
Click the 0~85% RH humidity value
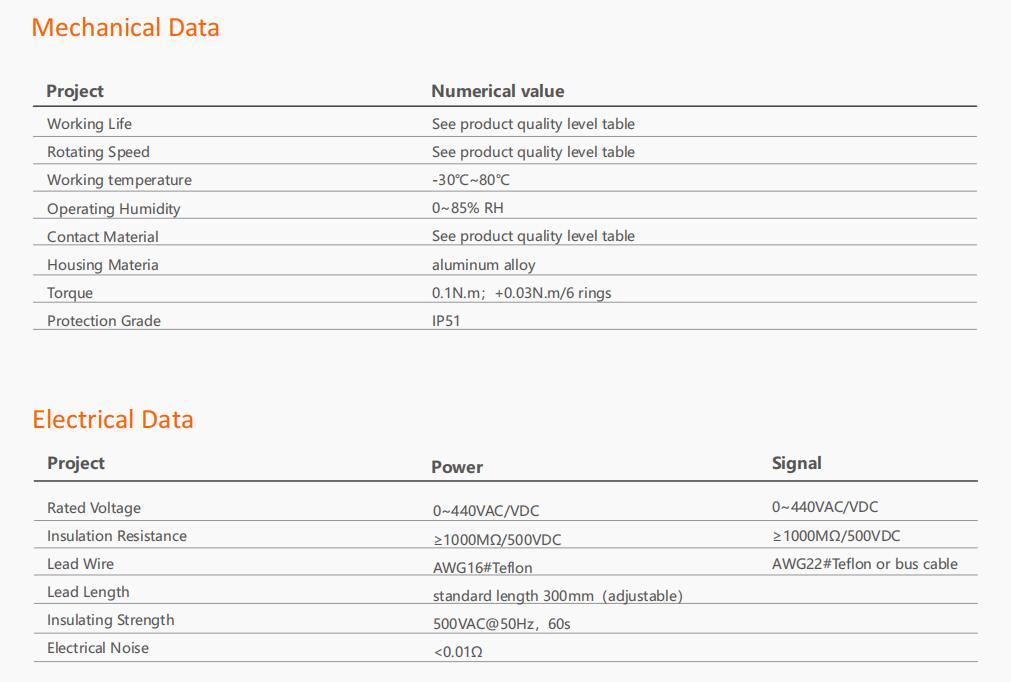(467, 208)
